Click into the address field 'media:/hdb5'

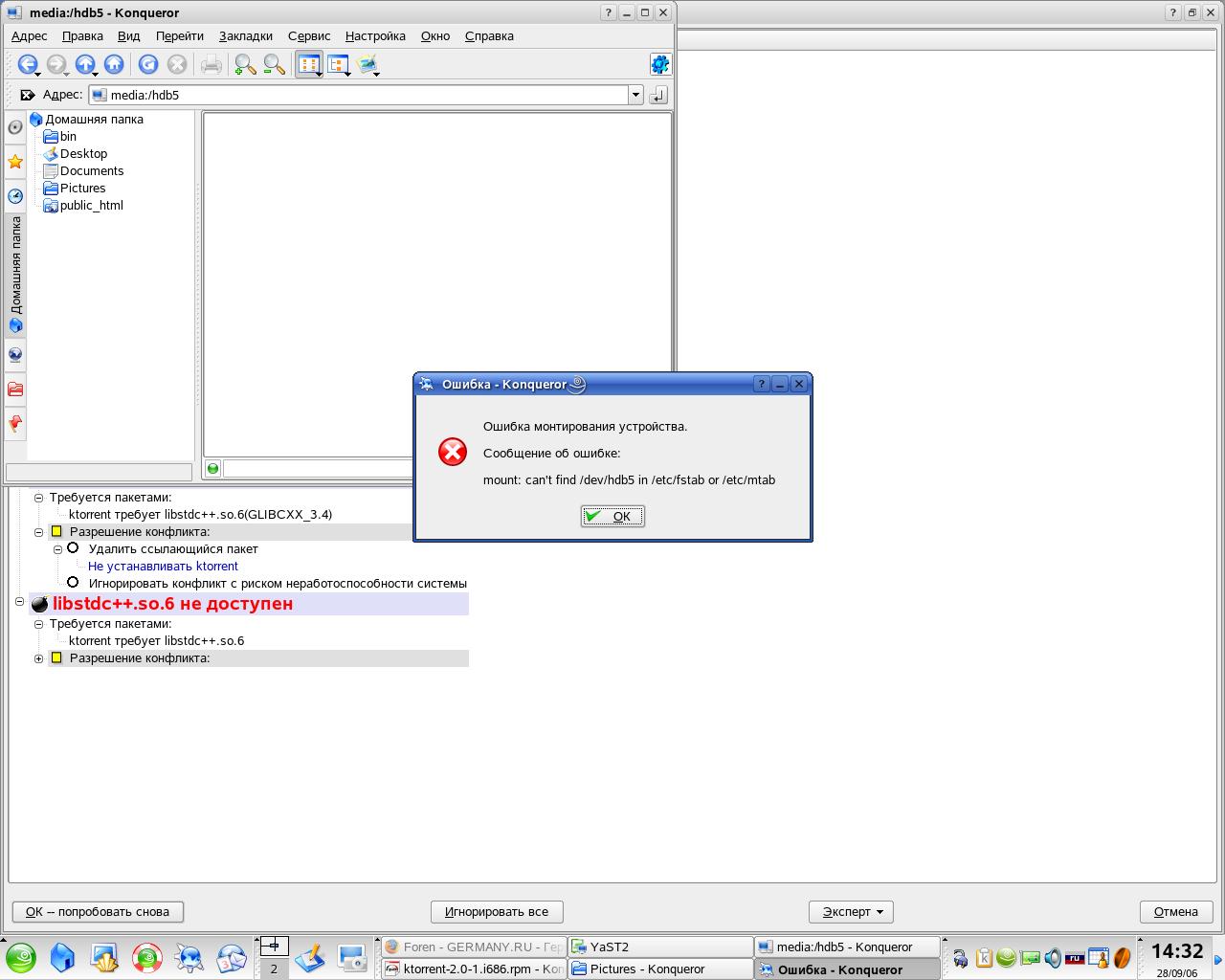[359, 95]
